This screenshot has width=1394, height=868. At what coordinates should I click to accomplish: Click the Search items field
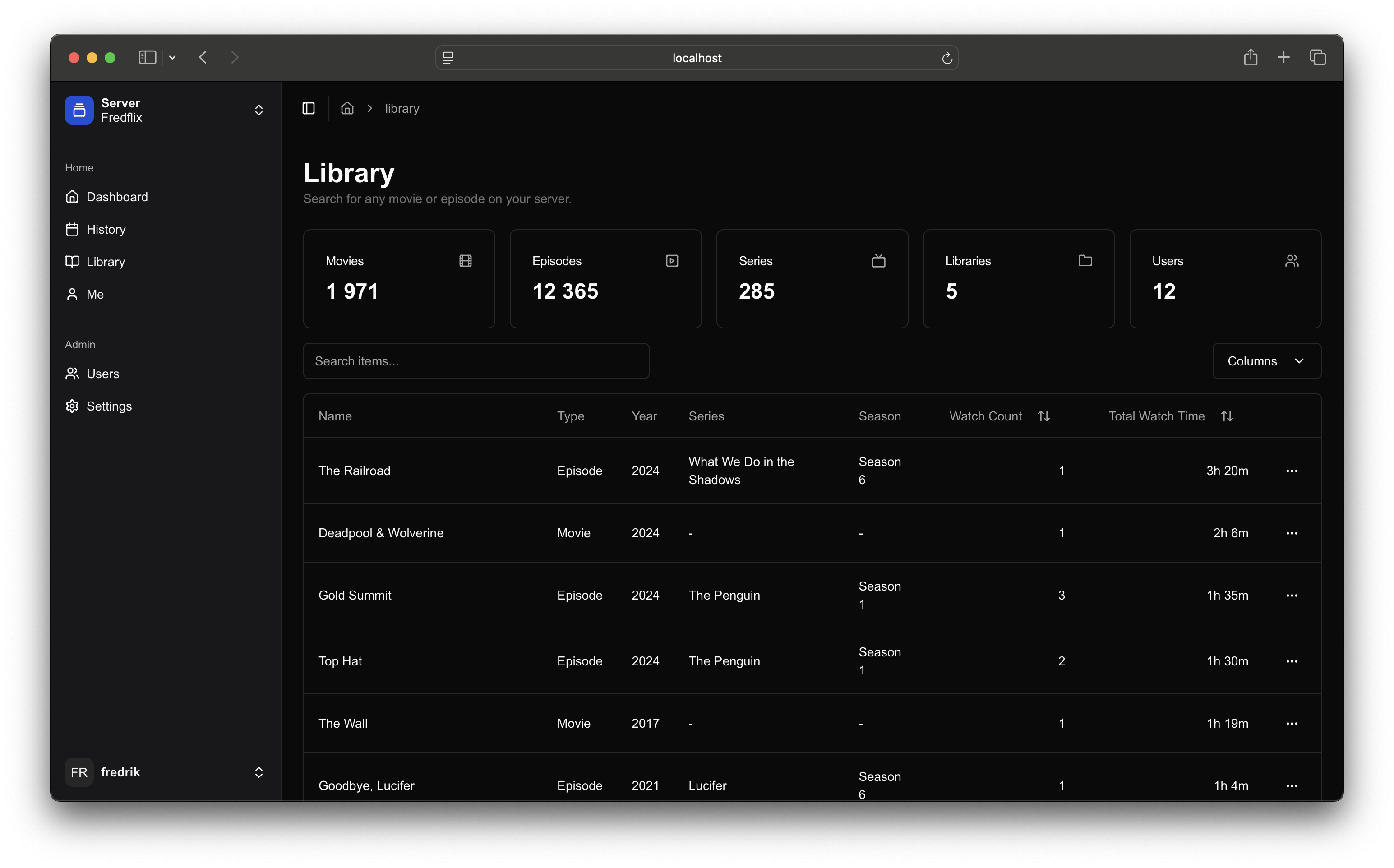click(476, 361)
